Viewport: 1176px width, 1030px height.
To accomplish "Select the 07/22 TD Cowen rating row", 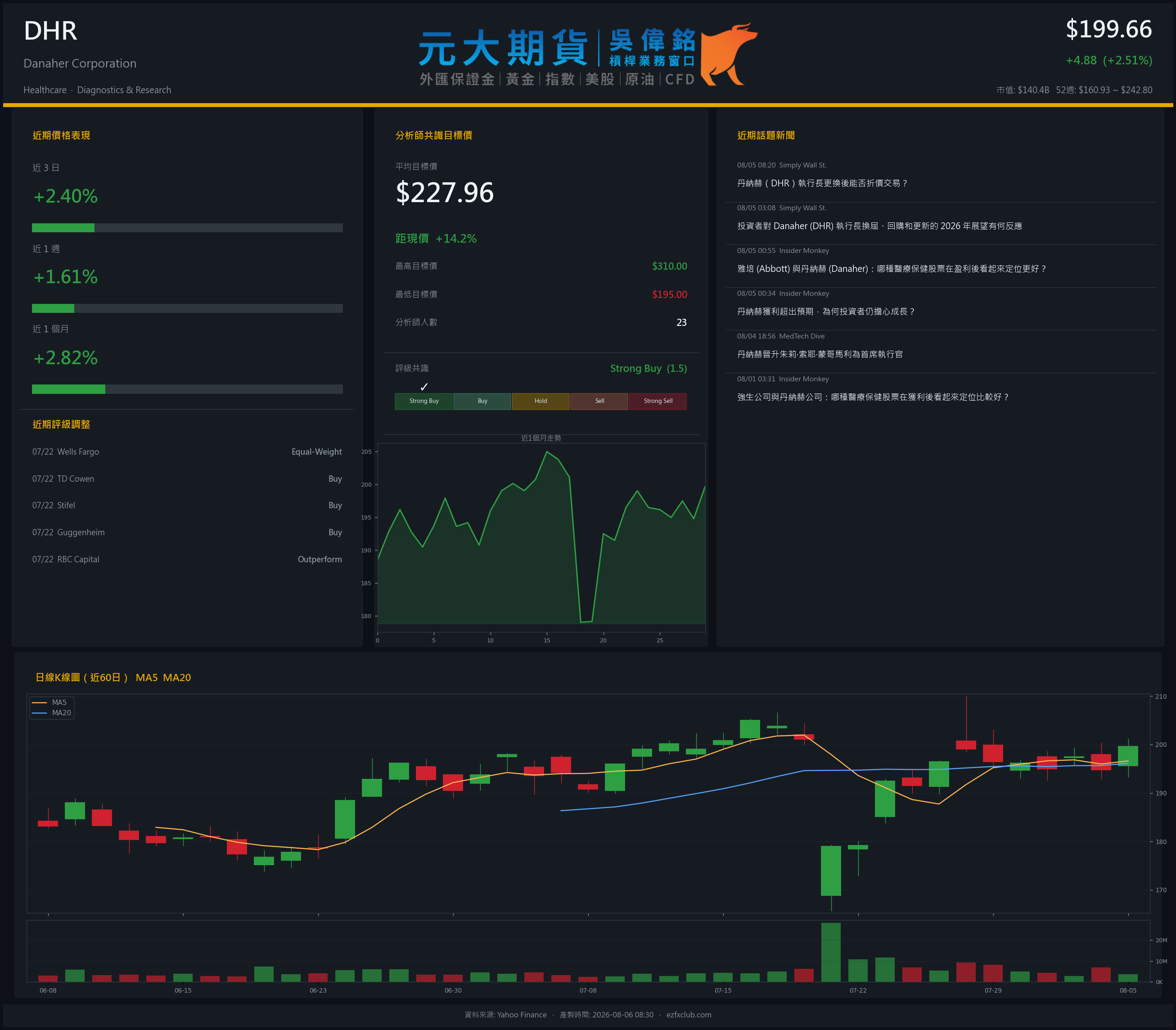I will [x=187, y=479].
